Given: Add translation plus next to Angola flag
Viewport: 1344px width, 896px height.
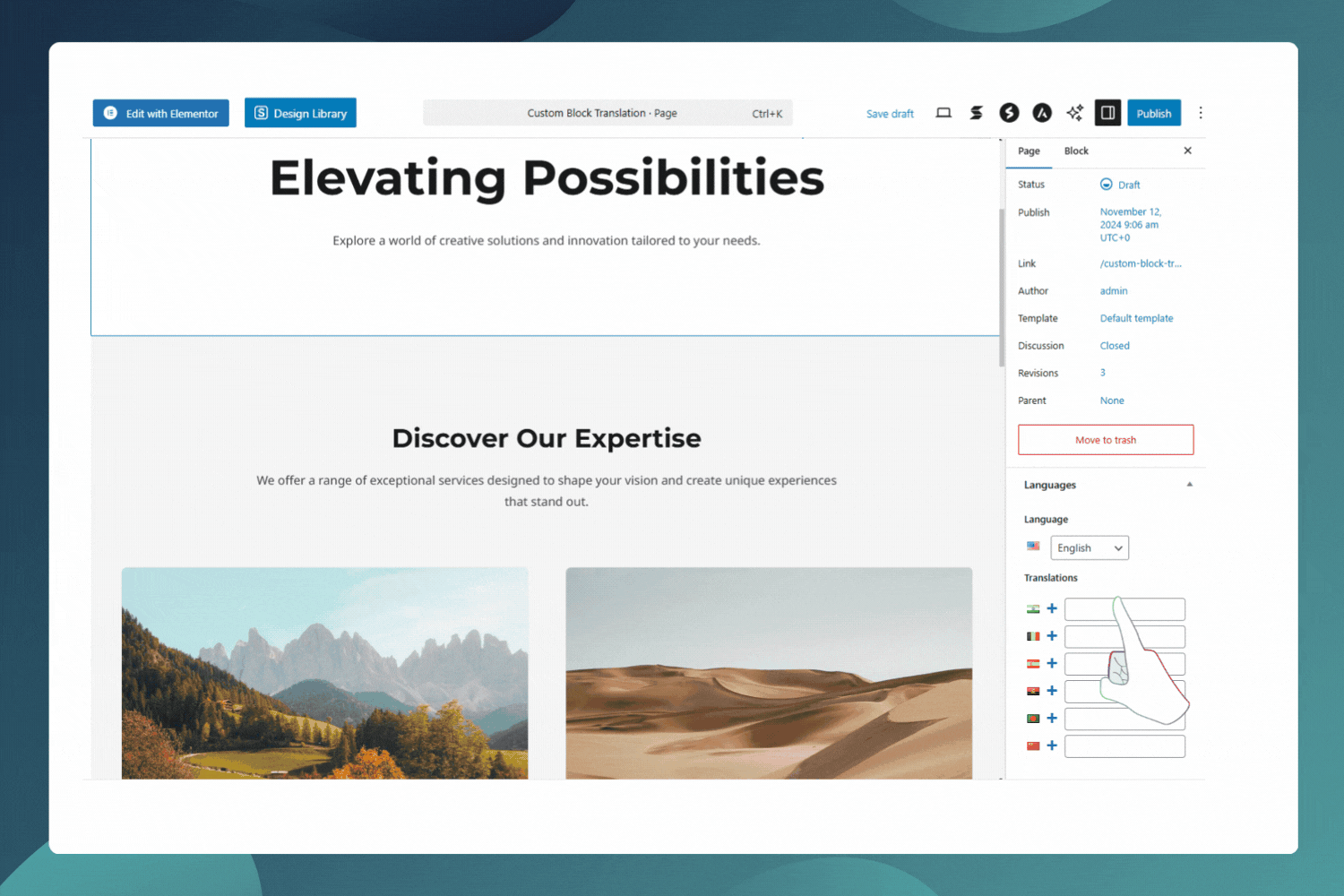Looking at the screenshot, I should (1052, 691).
